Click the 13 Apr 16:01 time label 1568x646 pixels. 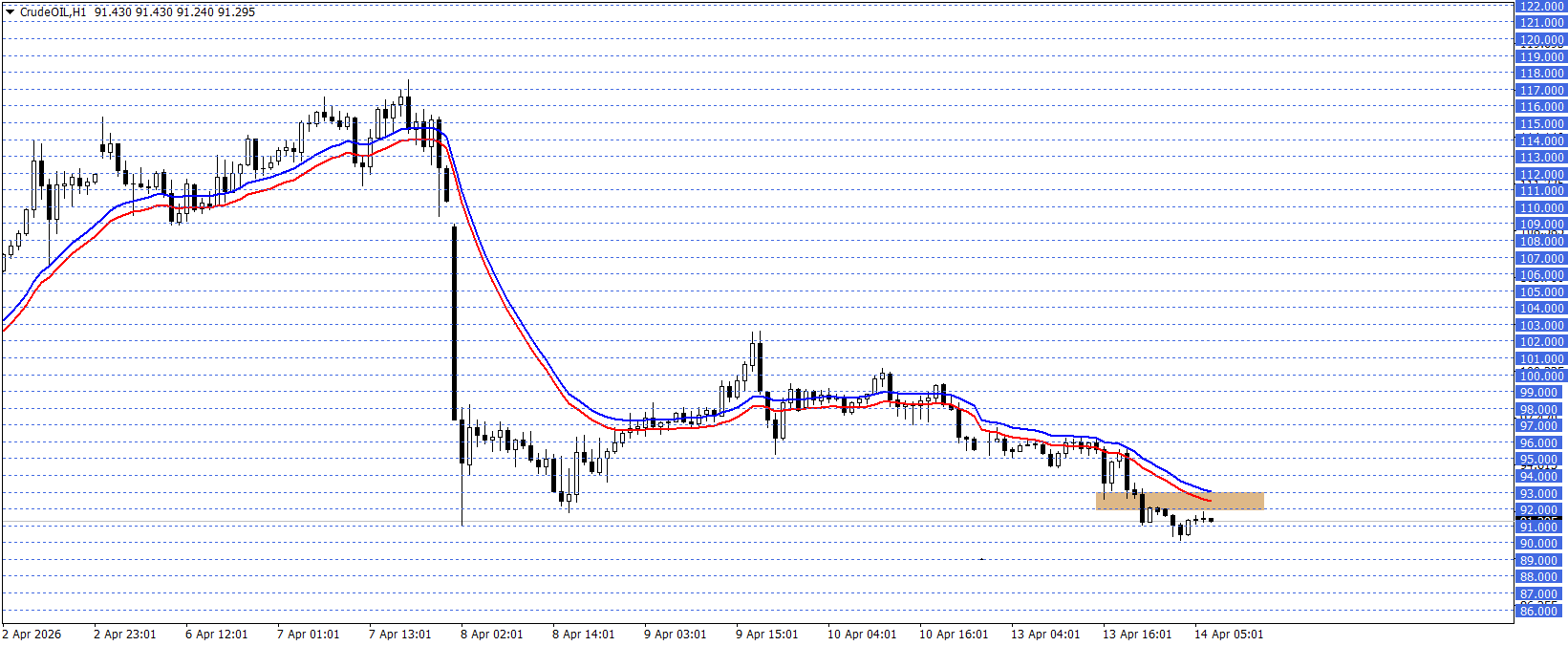tap(1137, 635)
